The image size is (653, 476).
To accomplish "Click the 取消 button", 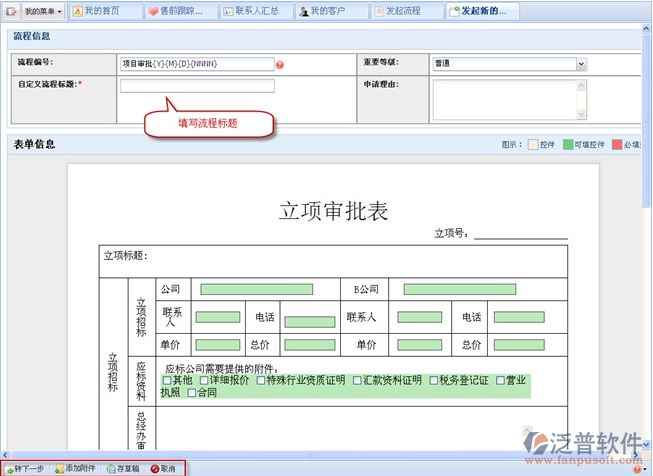I will (163, 469).
